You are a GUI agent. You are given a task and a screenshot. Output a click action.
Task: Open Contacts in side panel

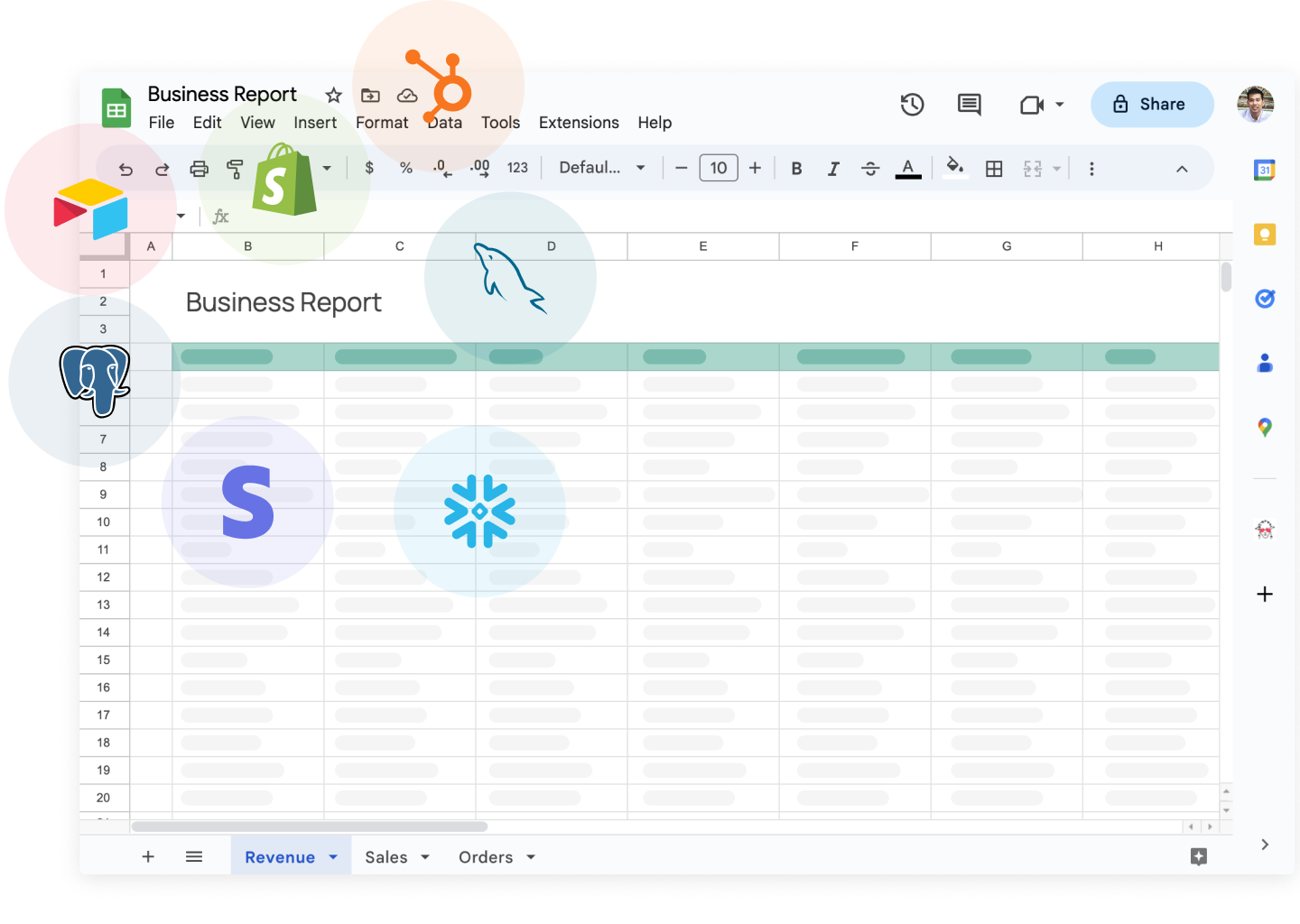tap(1265, 363)
